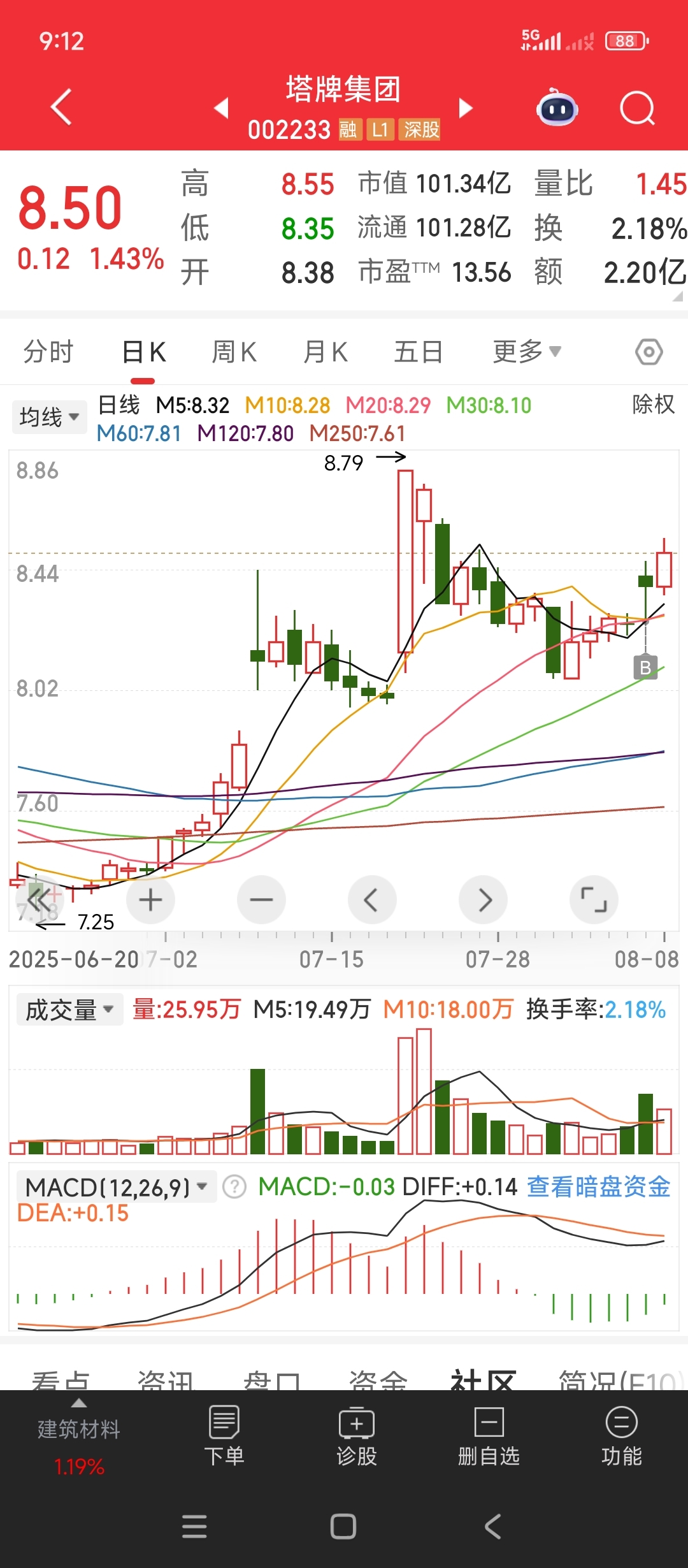Select 月K chart tab

tap(326, 352)
